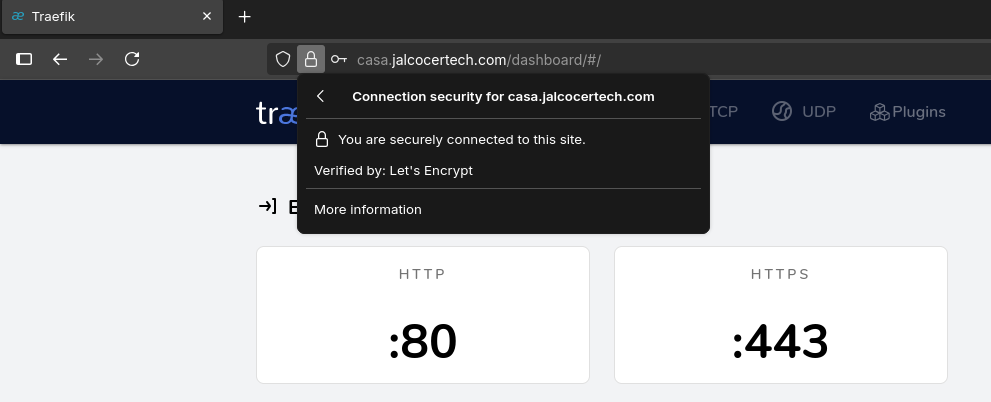991x402 pixels.
Task: Open the tracking protection shield icon
Action: 283,59
